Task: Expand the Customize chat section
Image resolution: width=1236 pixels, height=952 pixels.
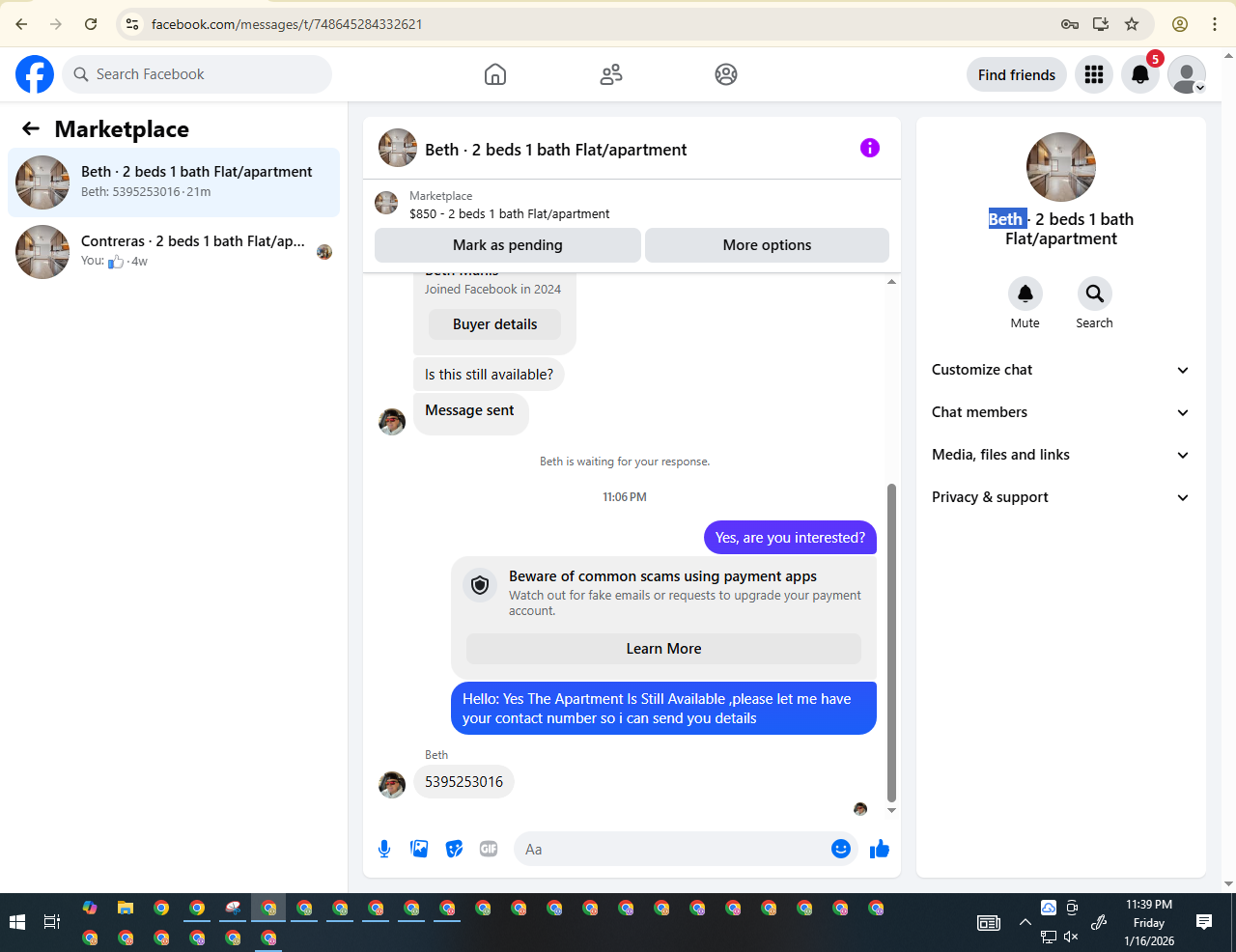Action: [x=1060, y=370]
